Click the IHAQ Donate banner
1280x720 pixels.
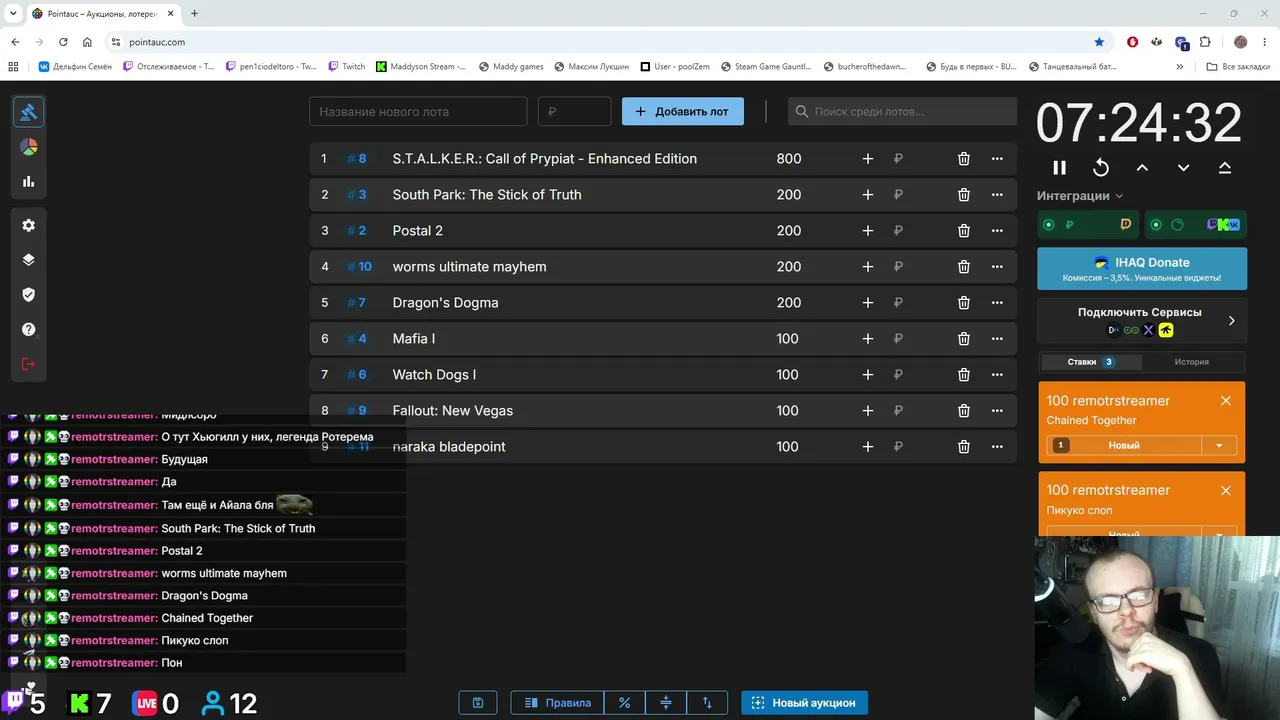tap(1142, 268)
